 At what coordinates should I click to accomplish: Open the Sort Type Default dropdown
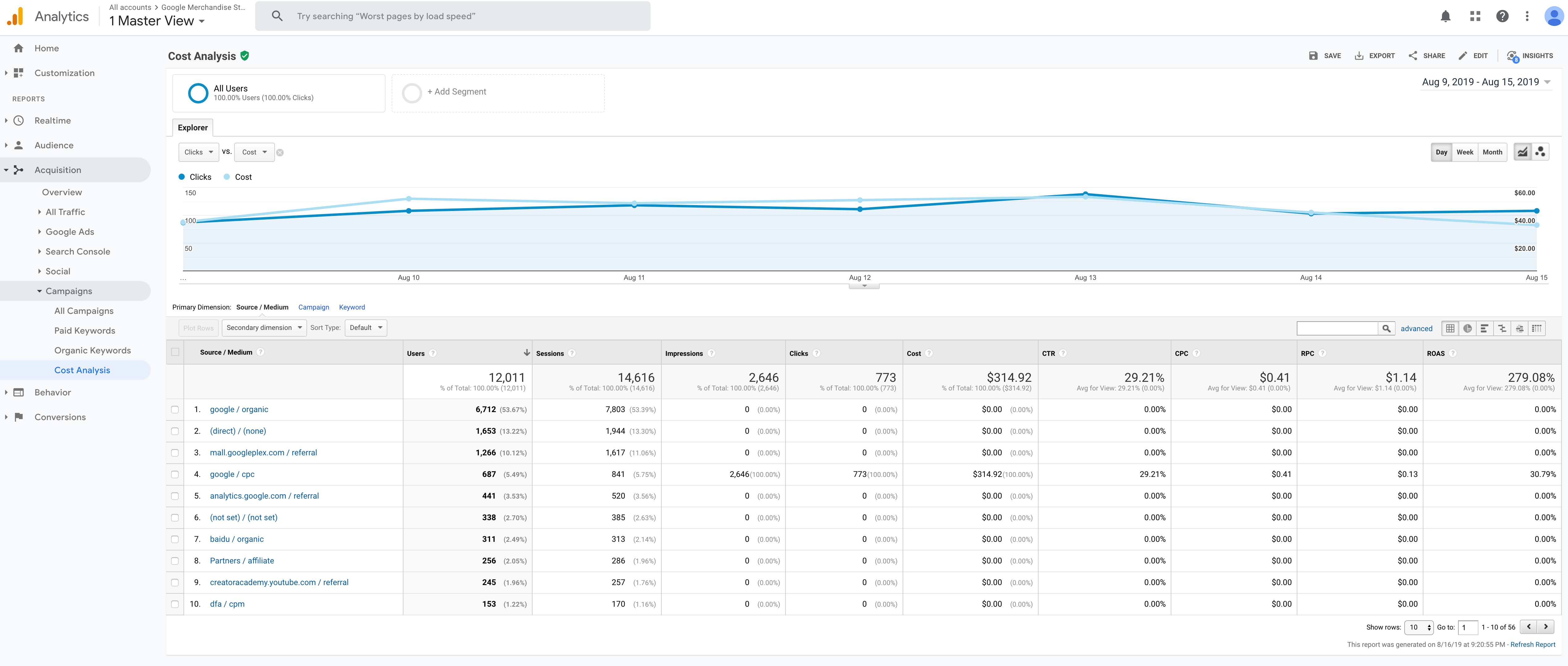[366, 327]
